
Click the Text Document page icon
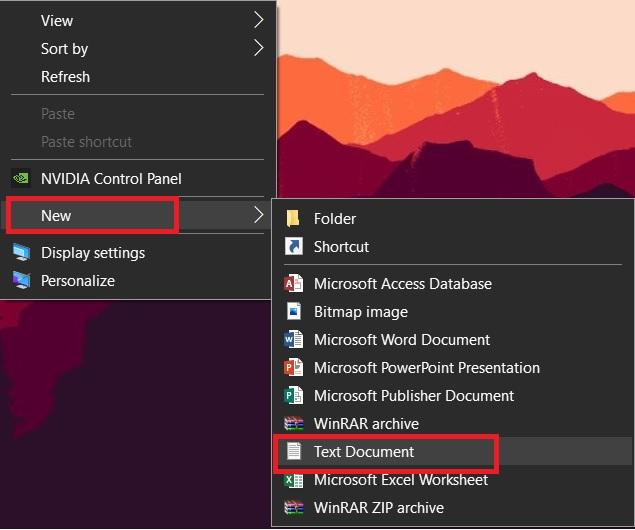294,451
